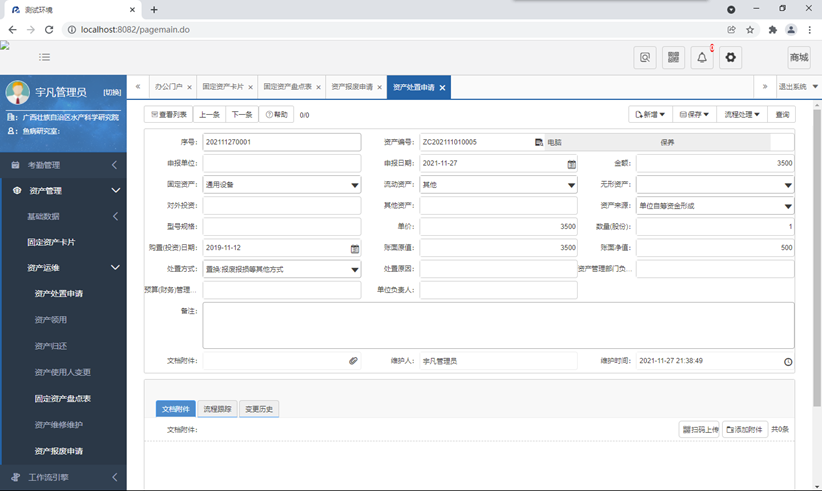Switch to 办公门户 tab
This screenshot has height=491, width=822.
pyautogui.click(x=168, y=87)
